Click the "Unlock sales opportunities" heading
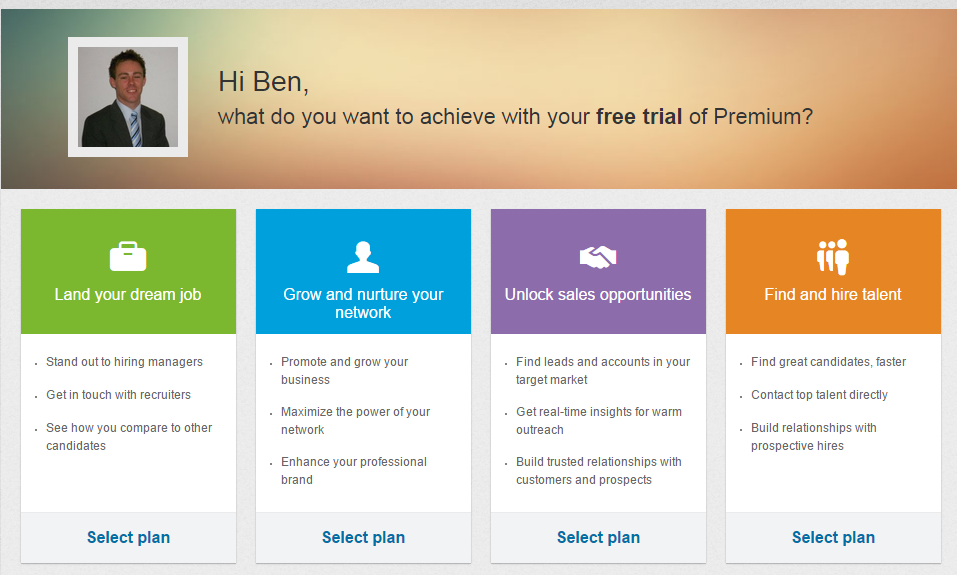The width and height of the screenshot is (957, 575). pyautogui.click(x=598, y=295)
